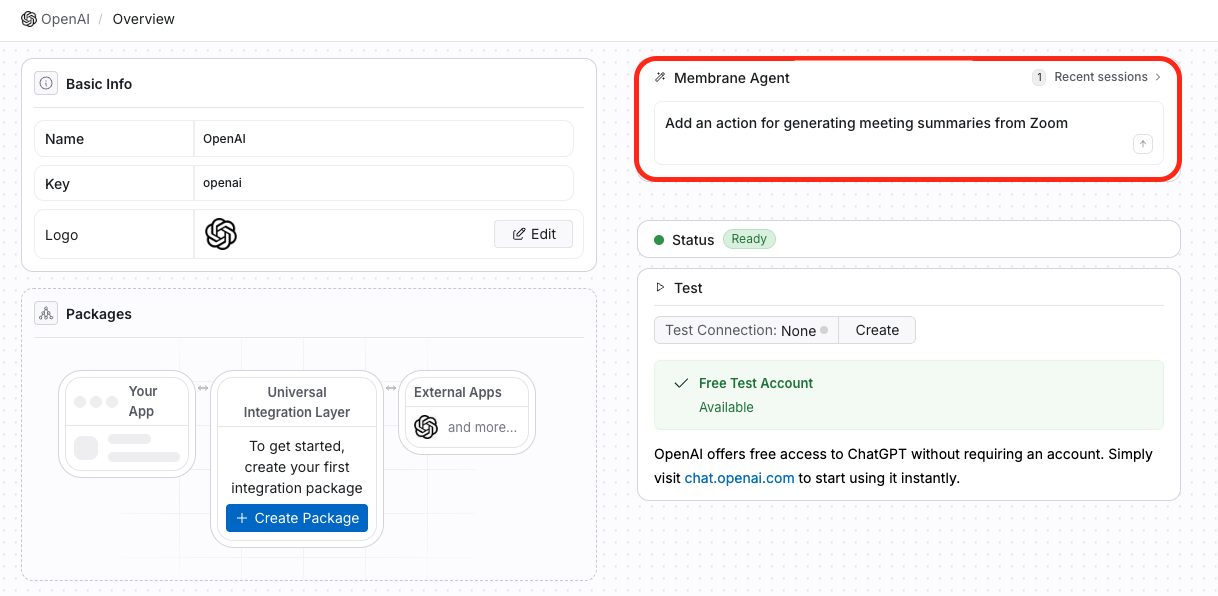Send the agent prompt with the arrow button
This screenshot has height=596, width=1218.
[x=1143, y=144]
